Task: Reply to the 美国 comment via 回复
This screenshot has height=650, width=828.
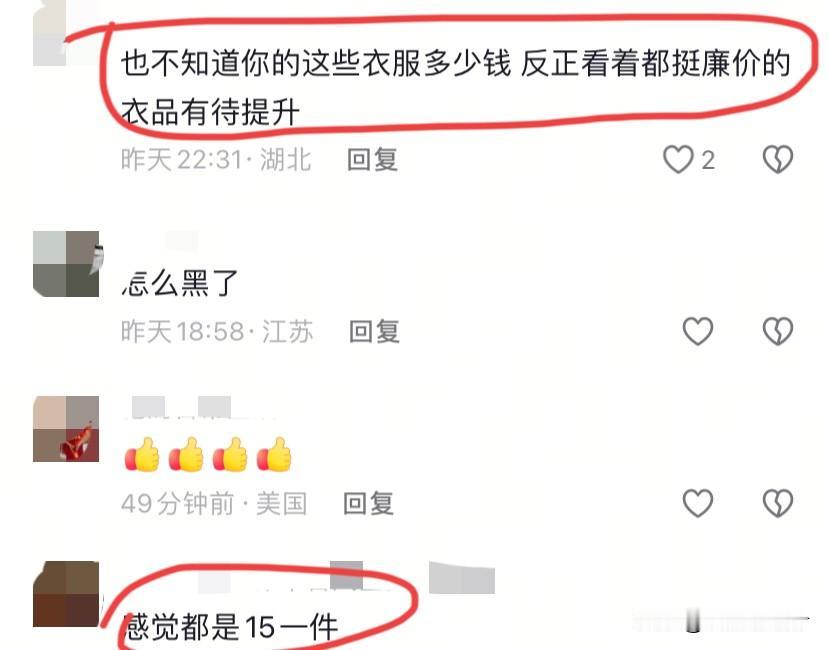Action: 369,503
